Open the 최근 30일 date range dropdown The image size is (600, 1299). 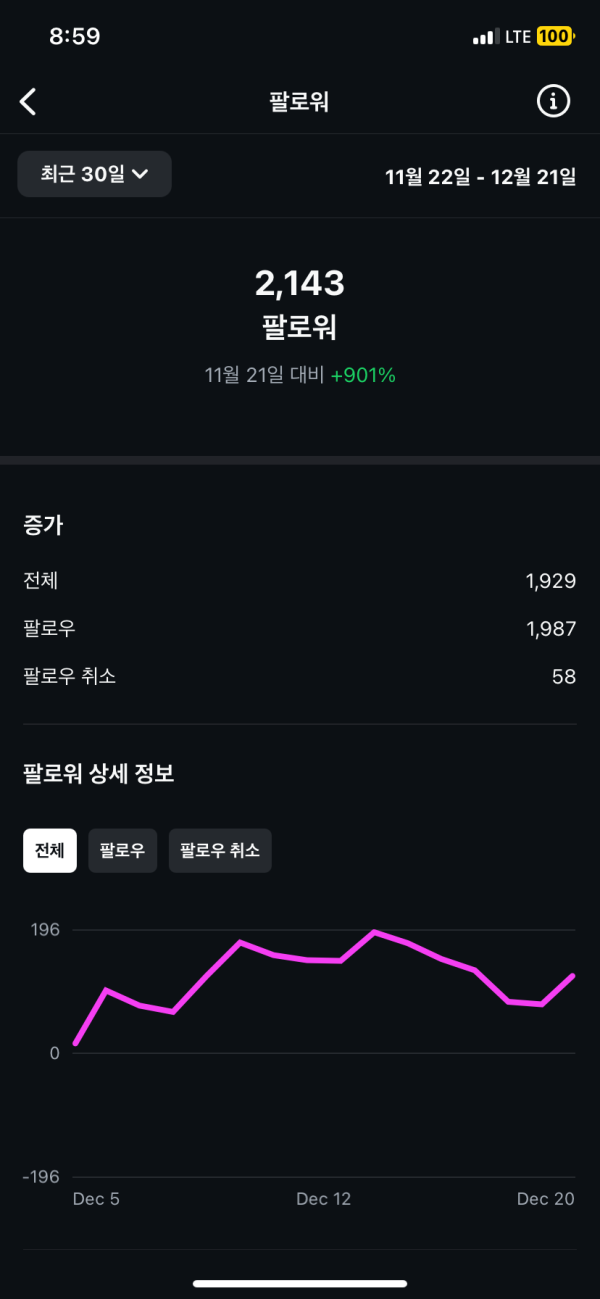click(x=95, y=174)
